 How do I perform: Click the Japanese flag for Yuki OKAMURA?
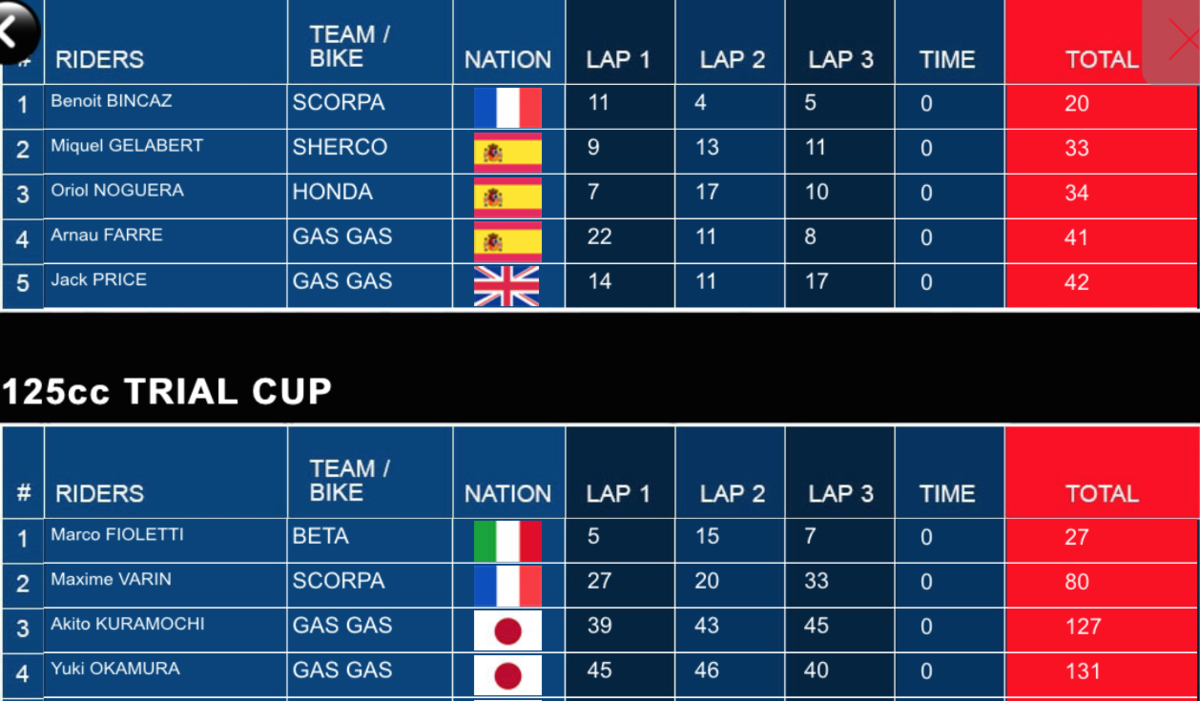pos(508,674)
